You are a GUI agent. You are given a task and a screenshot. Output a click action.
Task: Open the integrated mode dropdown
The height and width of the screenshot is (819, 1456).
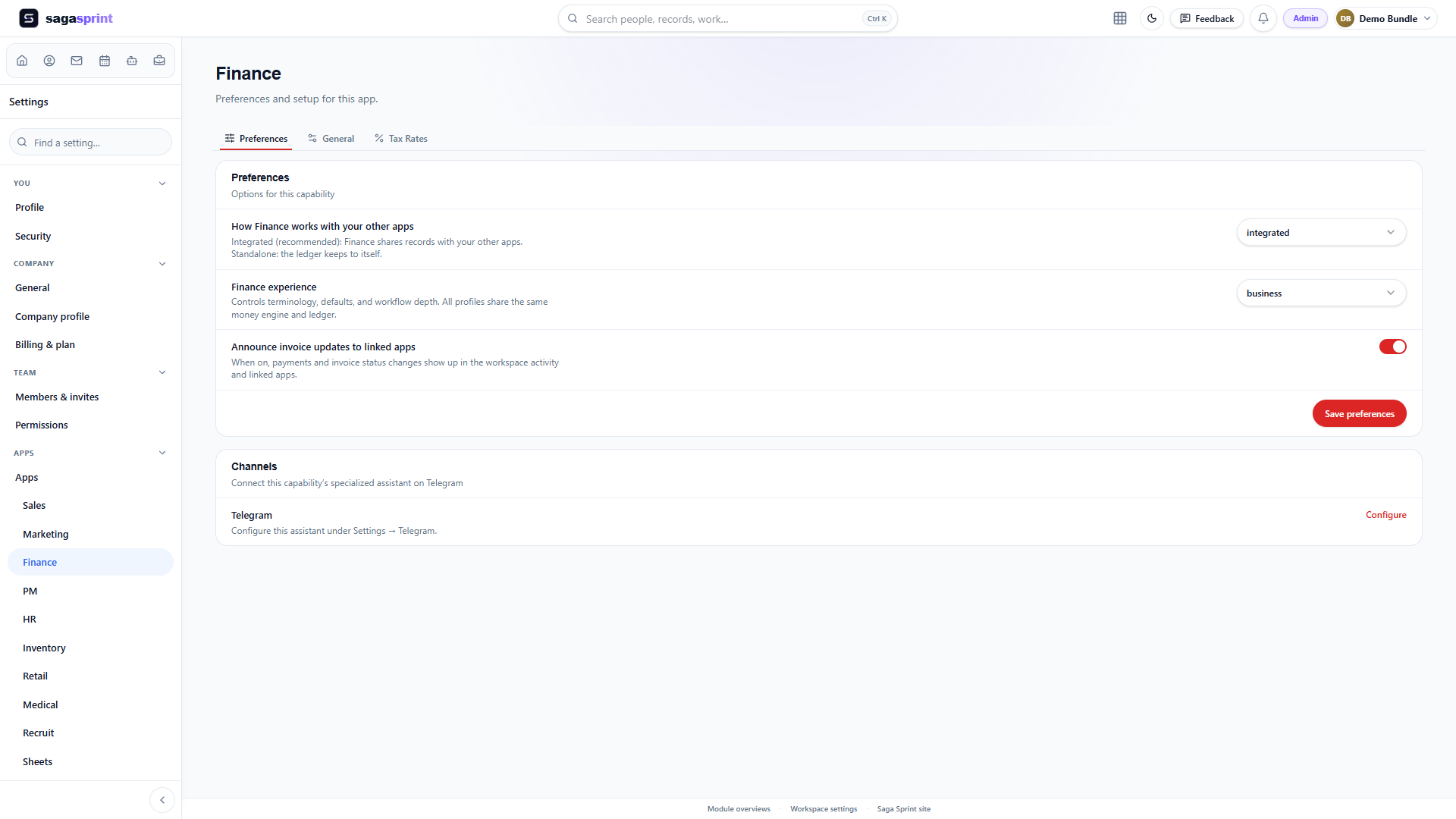(x=1321, y=232)
